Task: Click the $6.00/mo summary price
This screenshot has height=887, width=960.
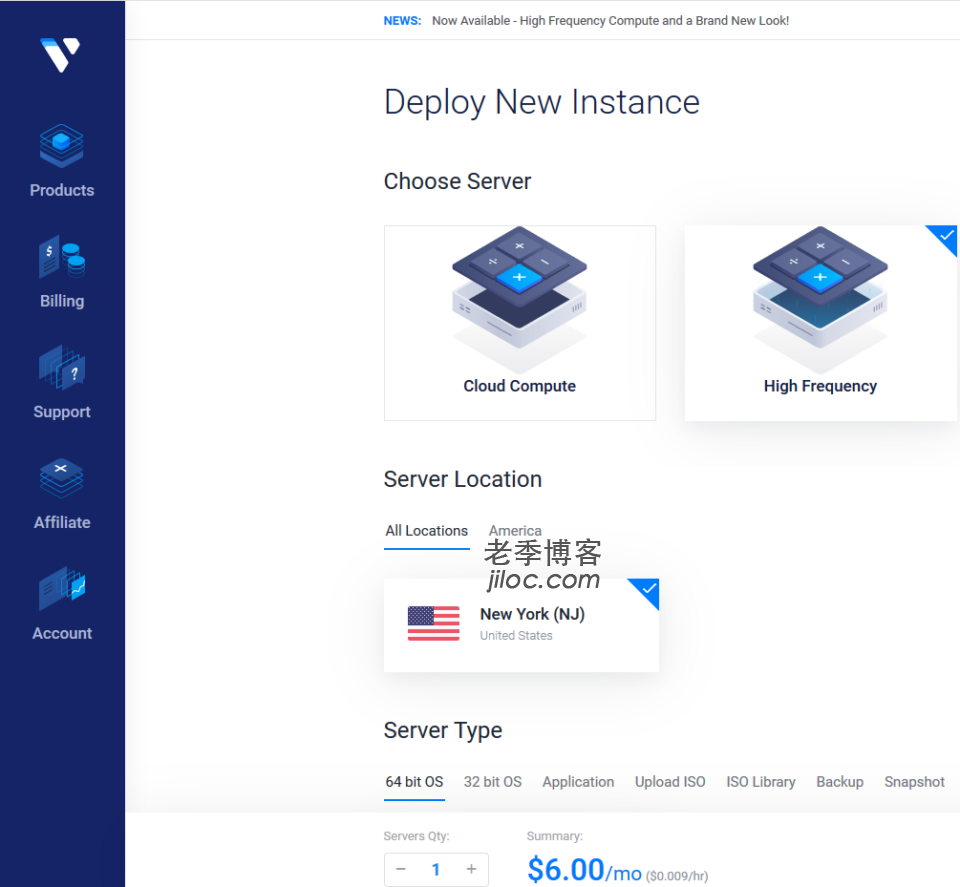Action: [584, 870]
